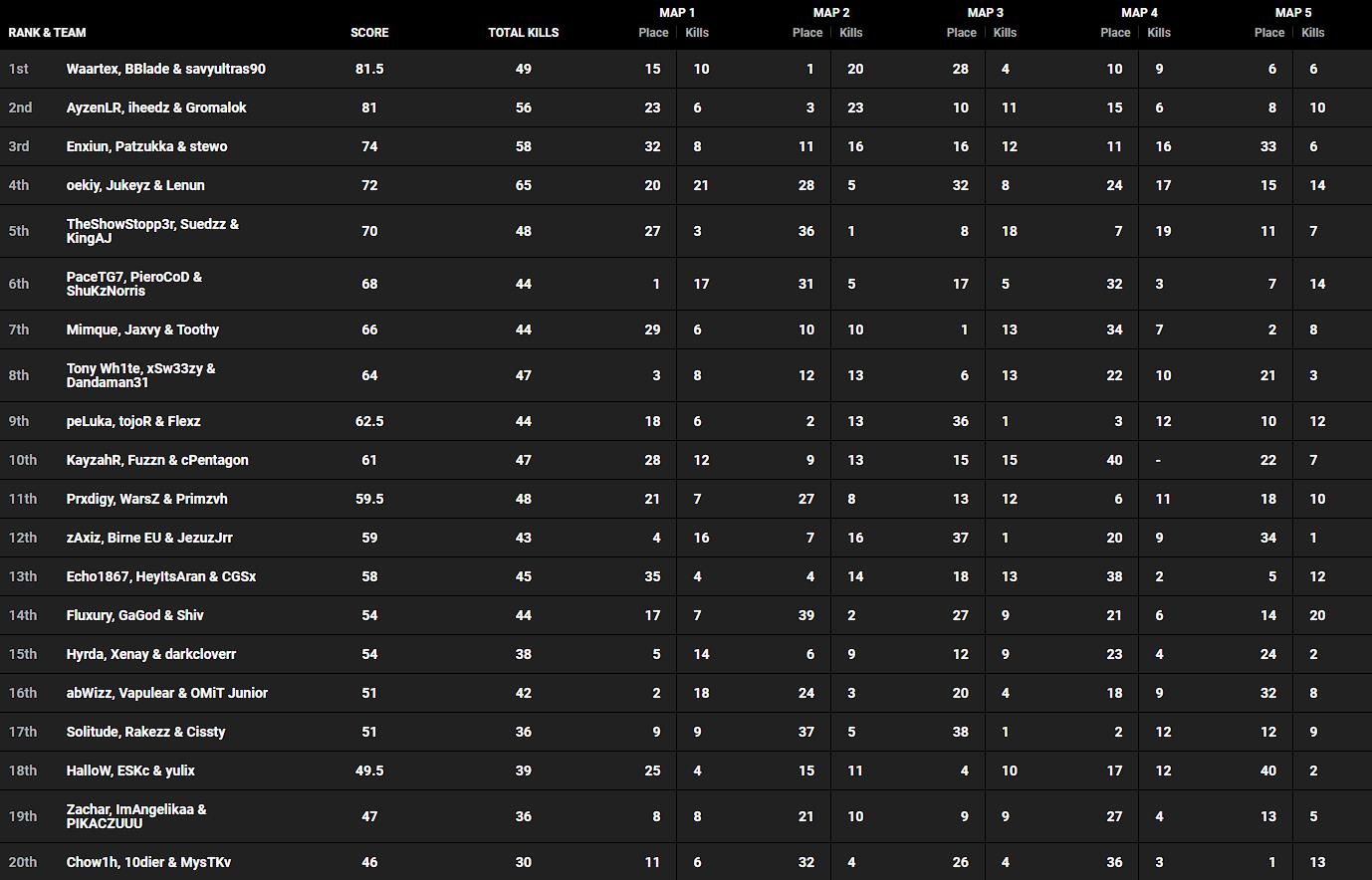Click the Kills subheader under MAP 4
Viewport: 1372px width, 880px height.
tap(1159, 33)
